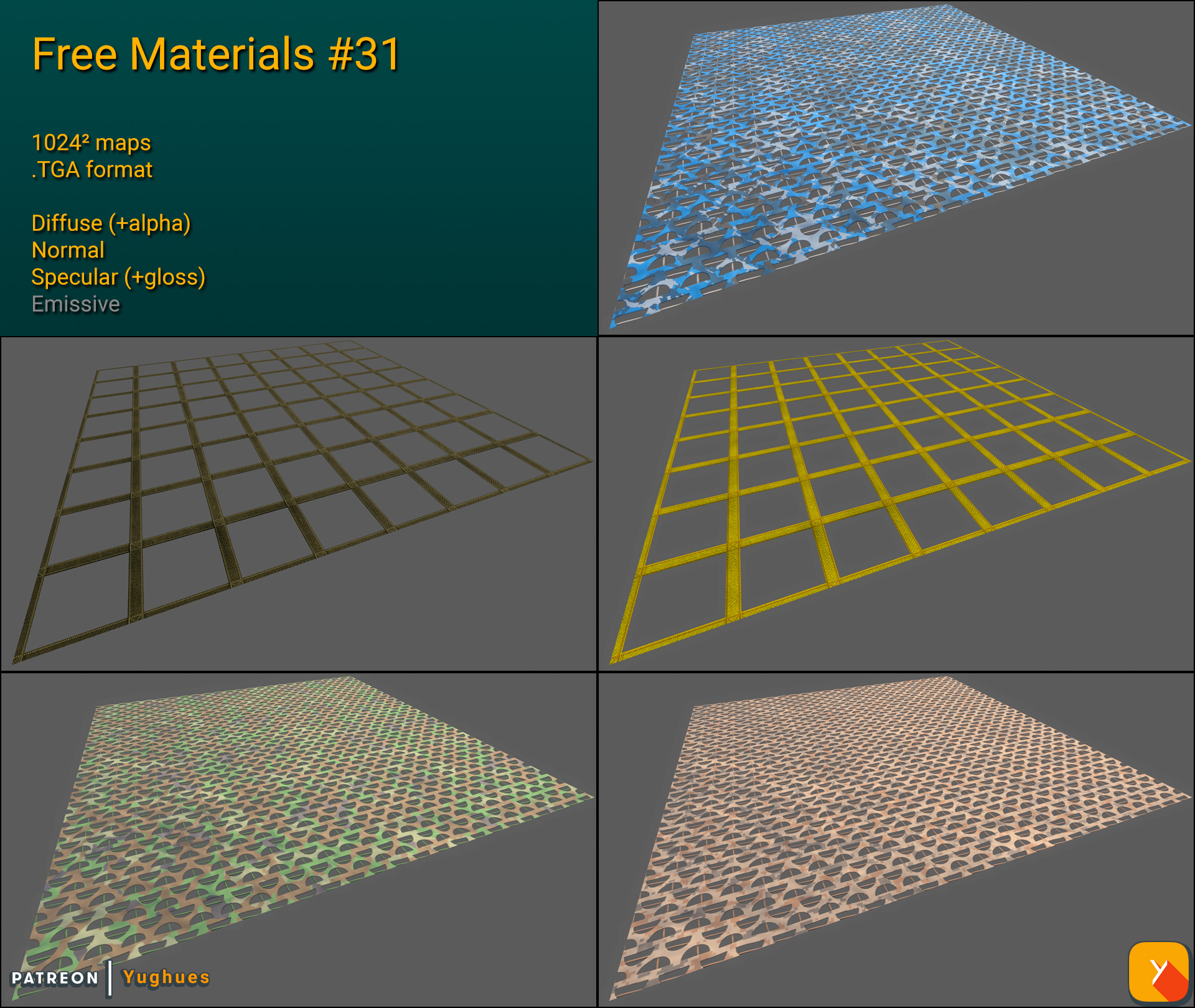.TGA format label click
The width and height of the screenshot is (1195, 1008).
tap(92, 169)
